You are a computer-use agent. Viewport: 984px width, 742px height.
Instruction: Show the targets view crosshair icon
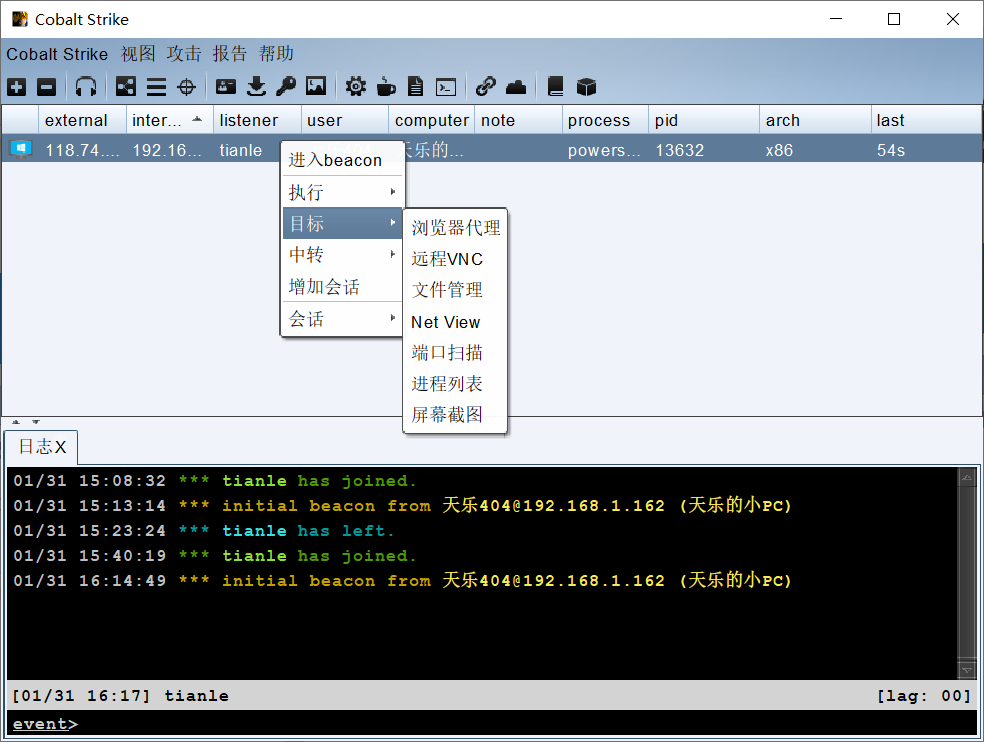(x=186, y=87)
